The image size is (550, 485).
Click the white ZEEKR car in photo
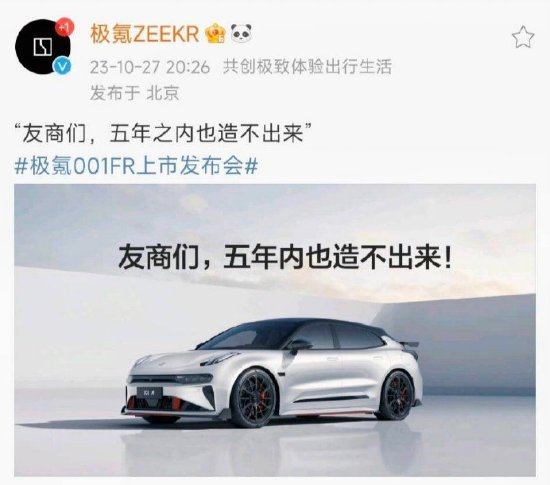click(272, 372)
